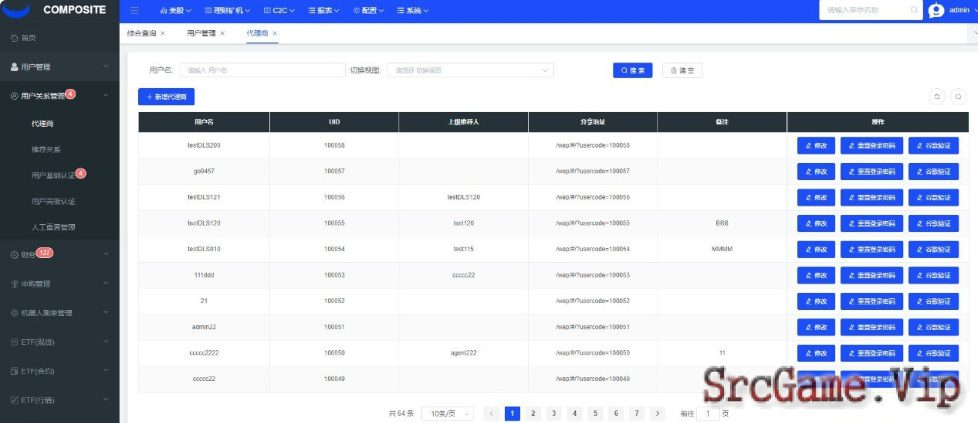The image size is (978, 423).
Task: Click 谷歌验证 for user 21
Action: coord(933,301)
